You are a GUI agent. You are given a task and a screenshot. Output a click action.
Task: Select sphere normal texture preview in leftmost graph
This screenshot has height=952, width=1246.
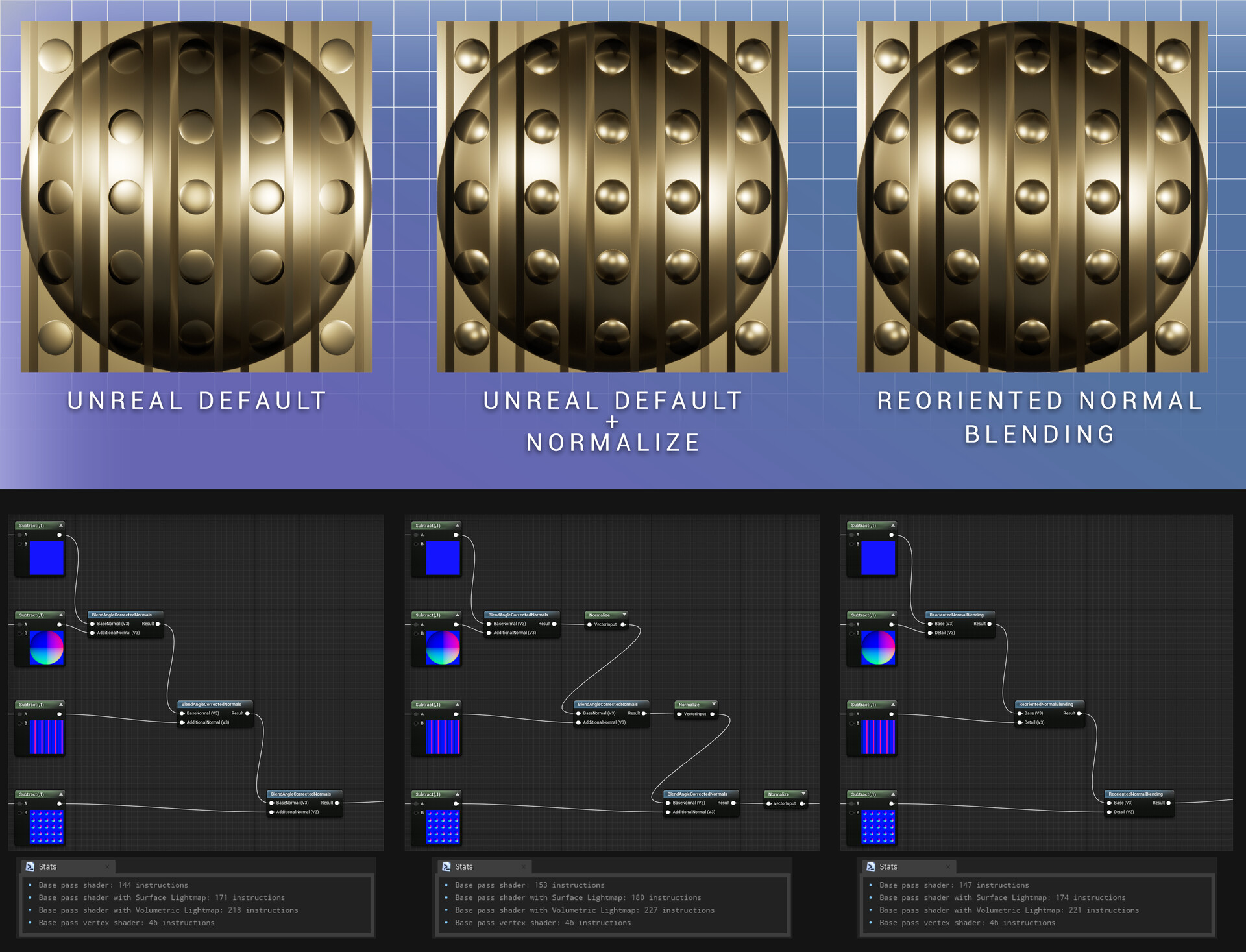[47, 648]
